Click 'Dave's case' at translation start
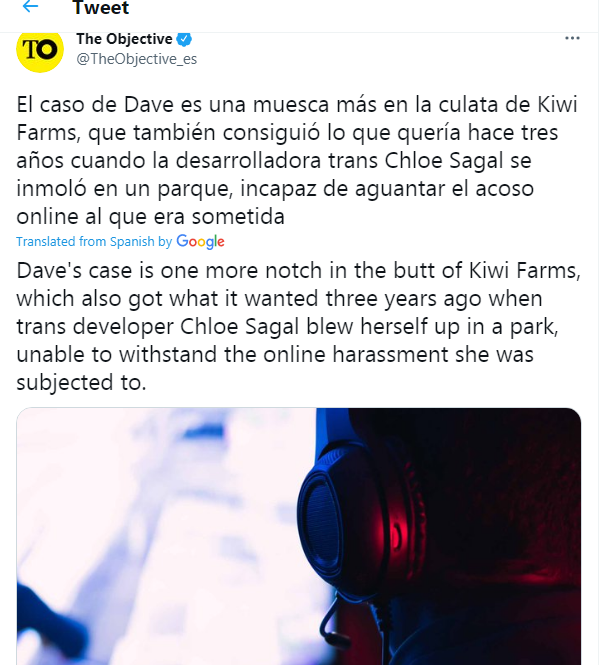Screen dimensions: 613x665 tap(74, 271)
